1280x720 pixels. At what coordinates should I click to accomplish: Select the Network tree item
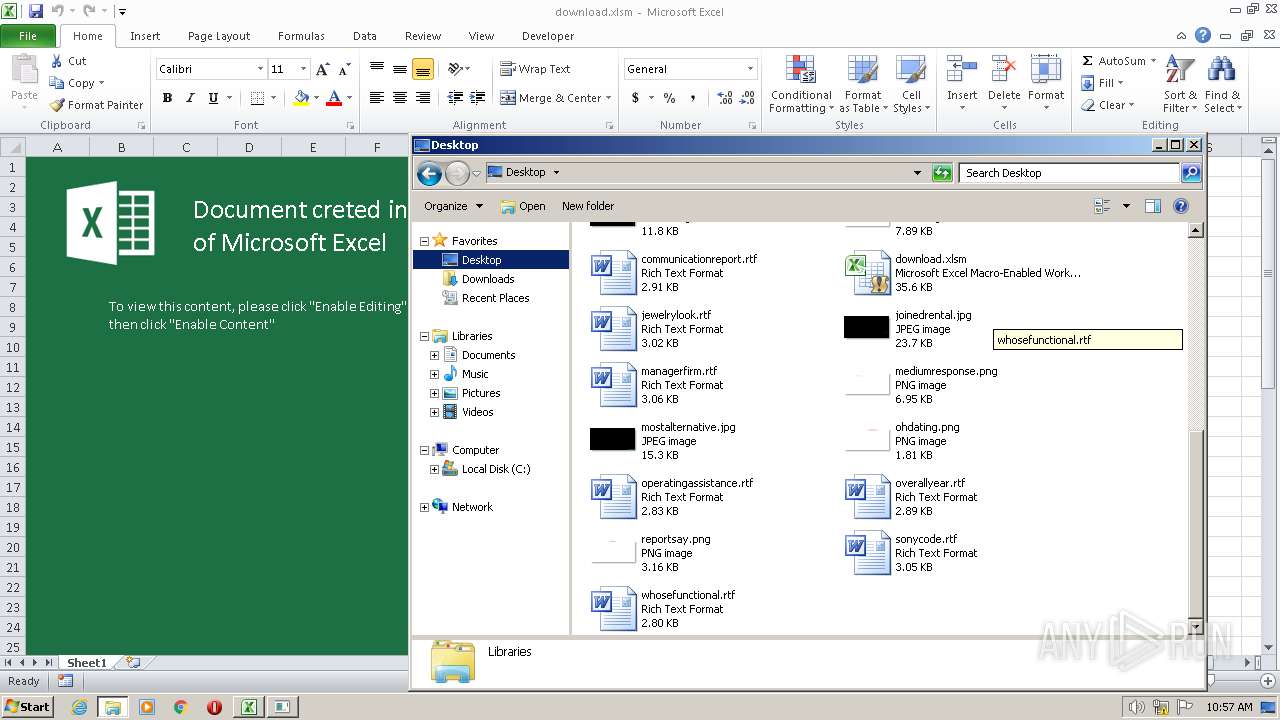[x=472, y=507]
